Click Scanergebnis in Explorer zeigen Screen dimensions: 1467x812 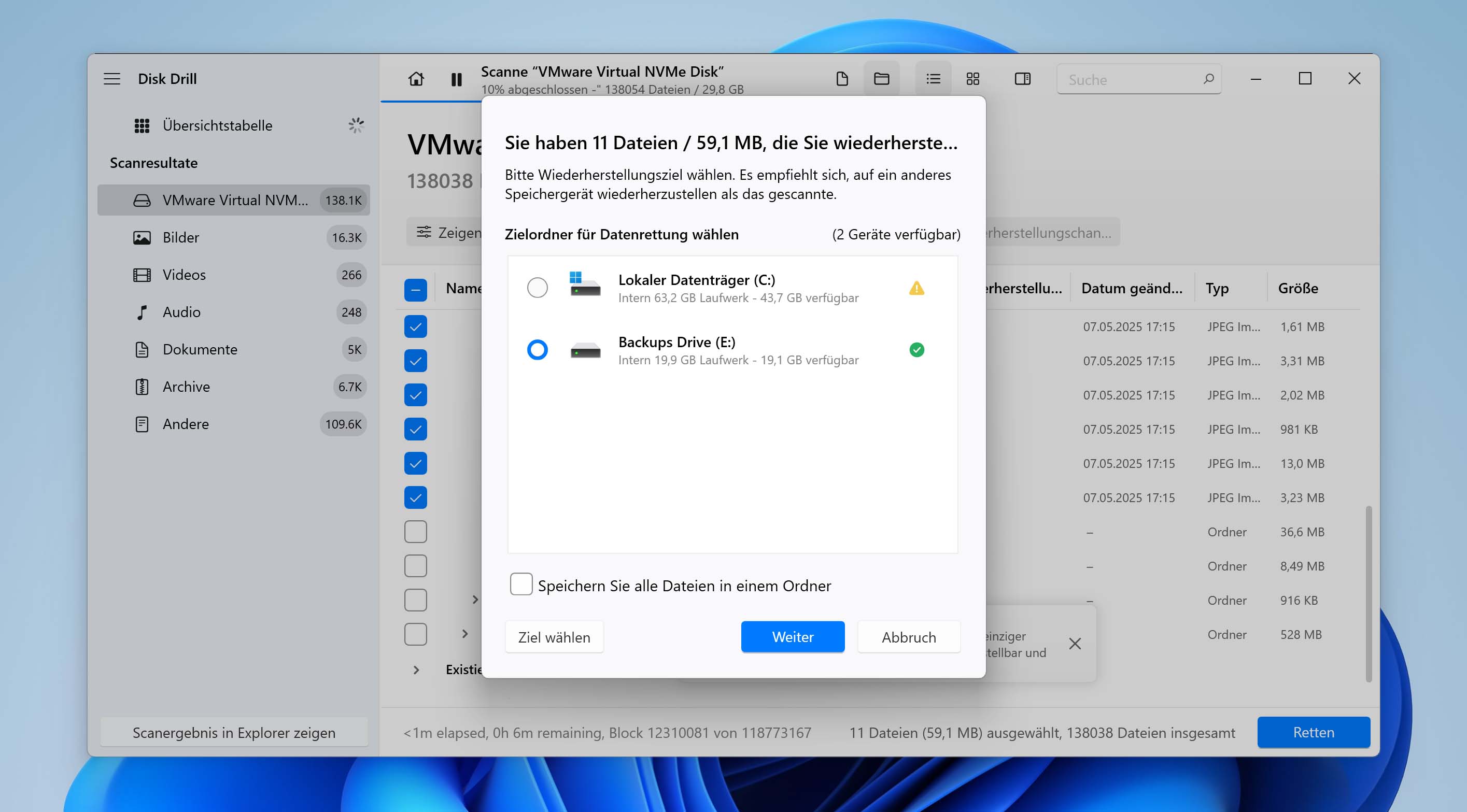[234, 732]
